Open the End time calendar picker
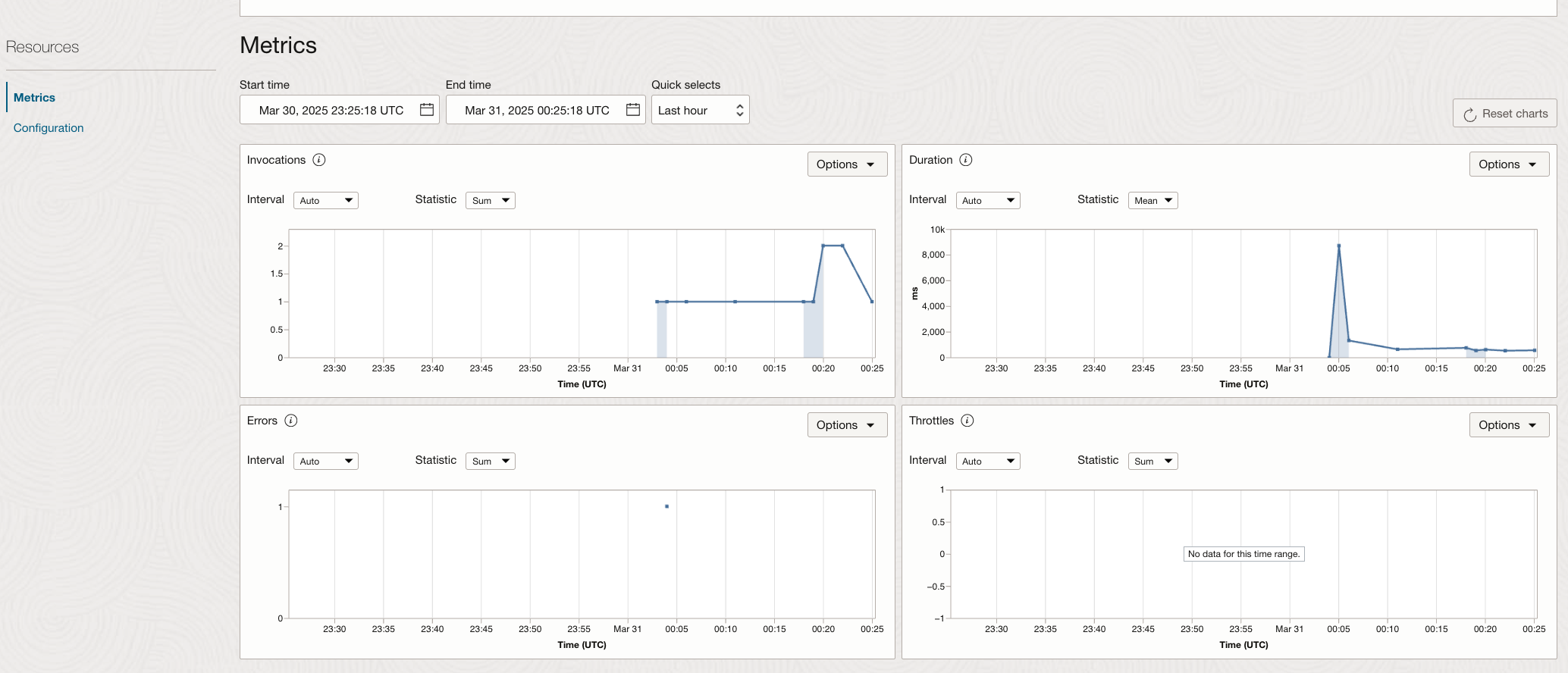 [x=633, y=110]
